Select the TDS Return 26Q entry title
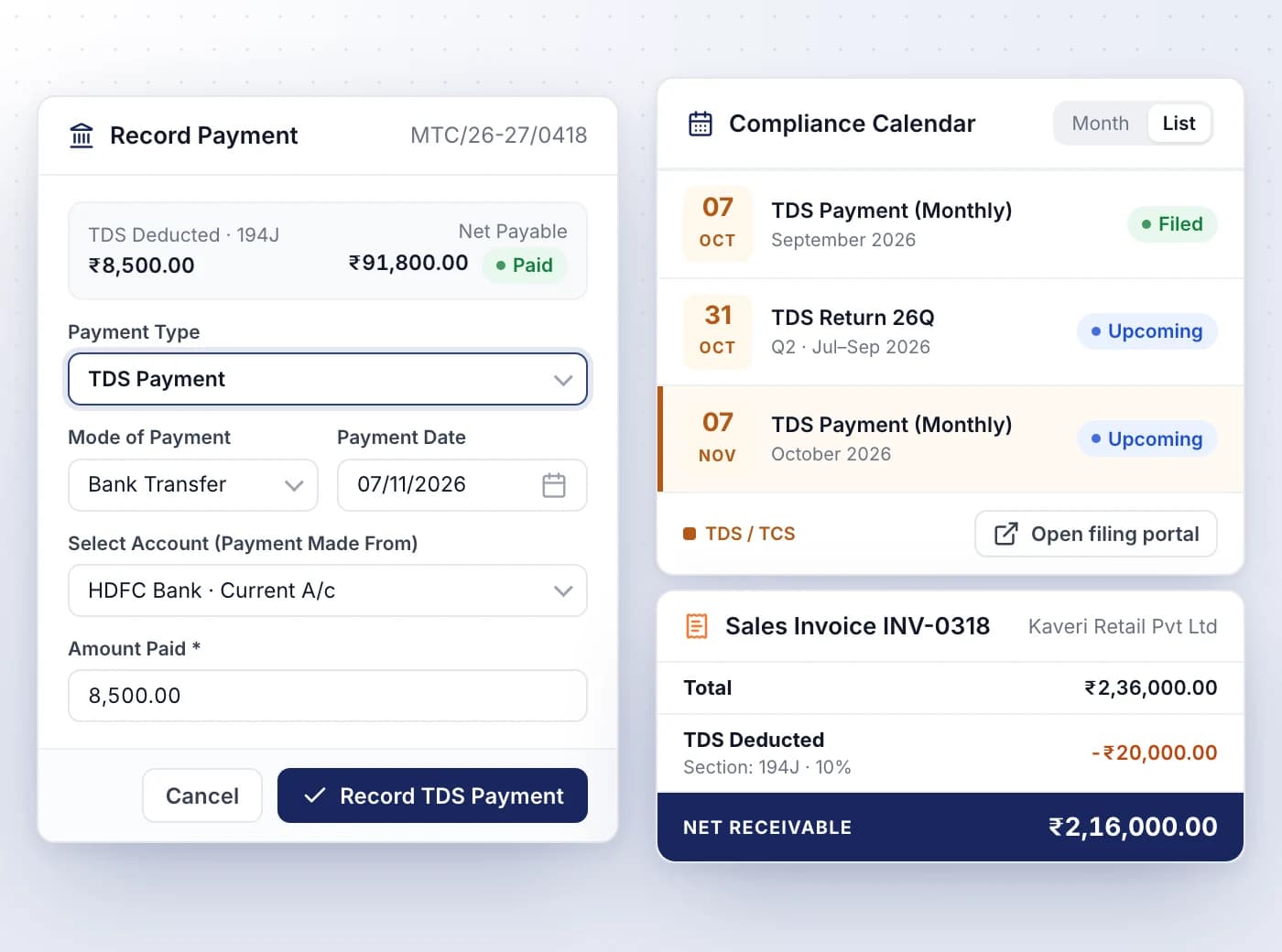This screenshot has height=952, width=1282. point(853,318)
